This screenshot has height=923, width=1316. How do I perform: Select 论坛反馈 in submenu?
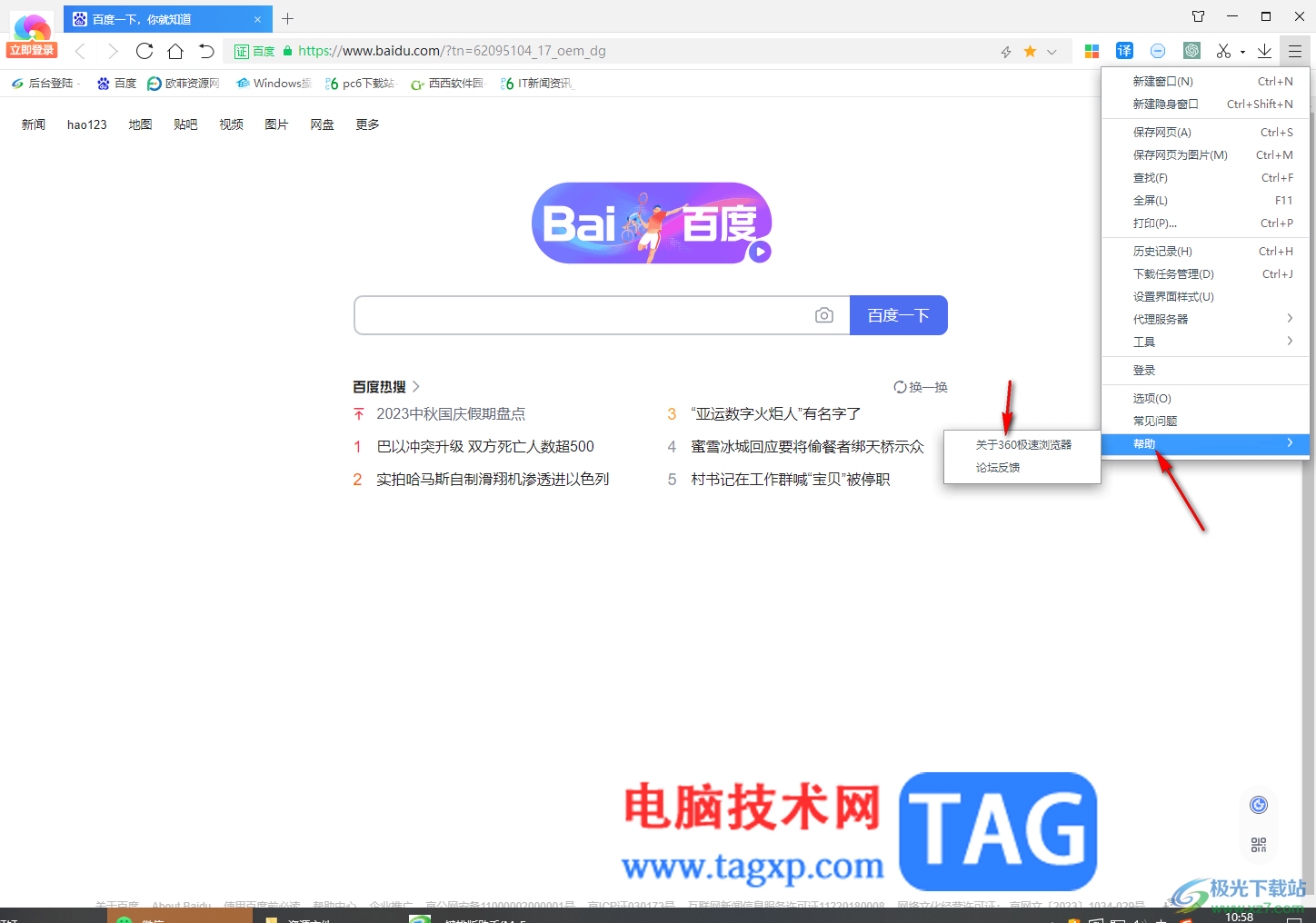(x=1022, y=468)
